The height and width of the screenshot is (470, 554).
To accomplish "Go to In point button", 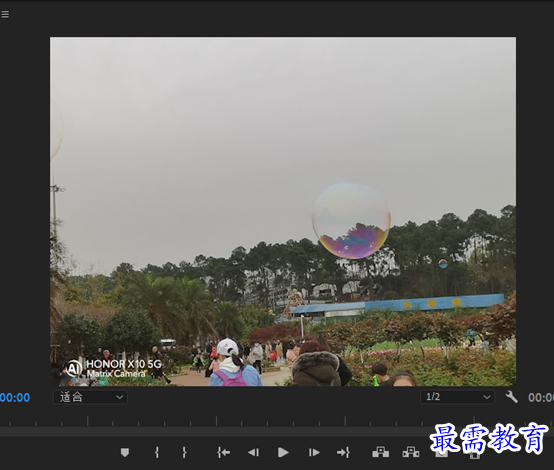I will tap(223, 452).
